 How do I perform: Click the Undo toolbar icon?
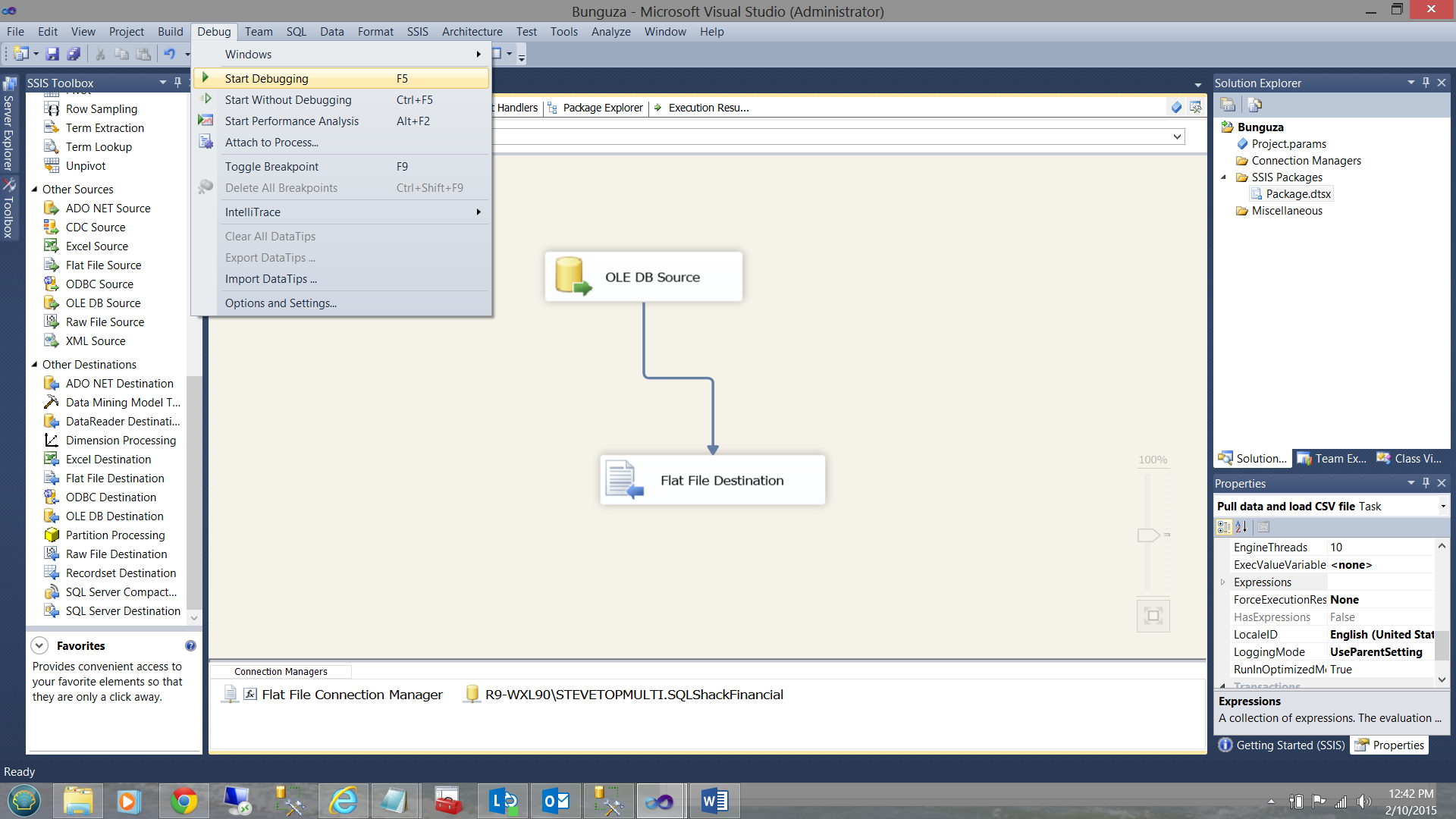coord(169,54)
